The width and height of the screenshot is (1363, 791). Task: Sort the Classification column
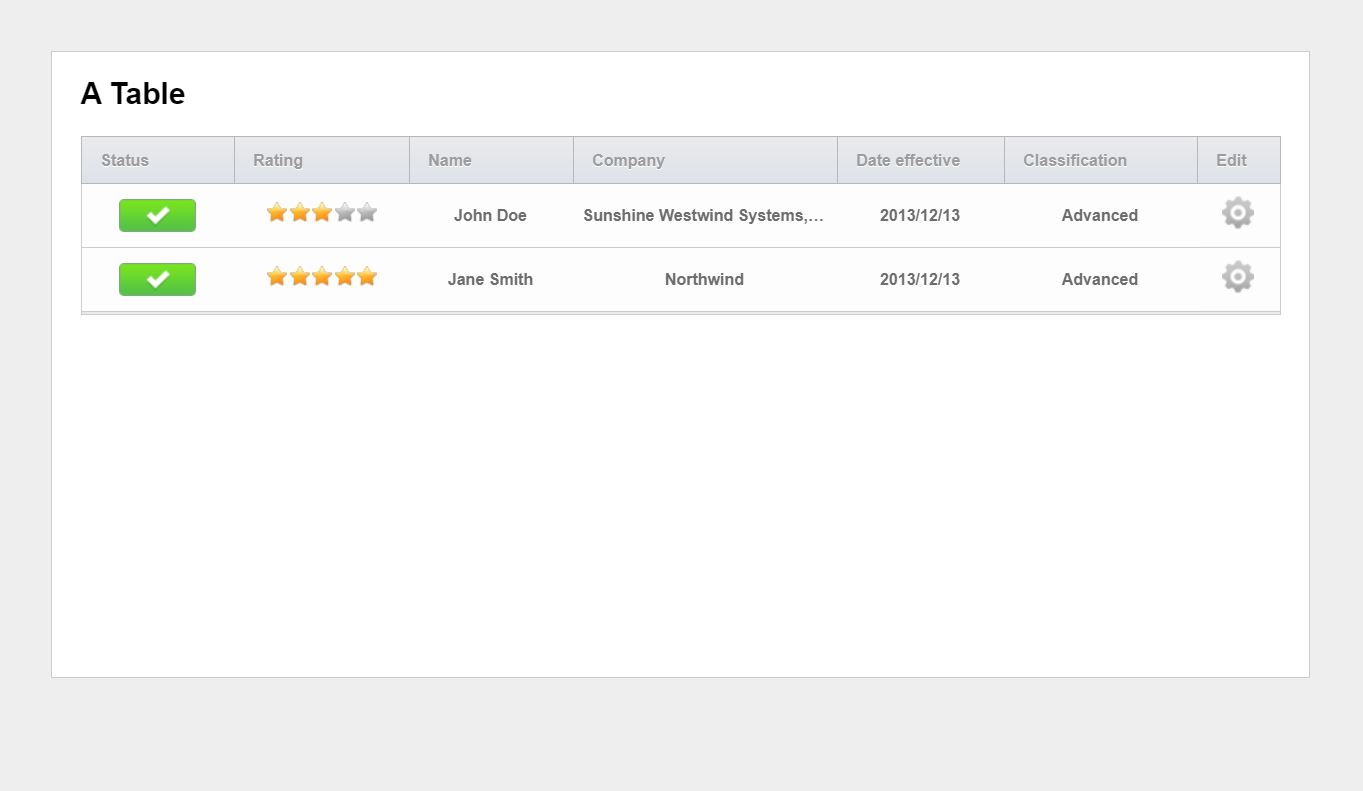[1074, 160]
